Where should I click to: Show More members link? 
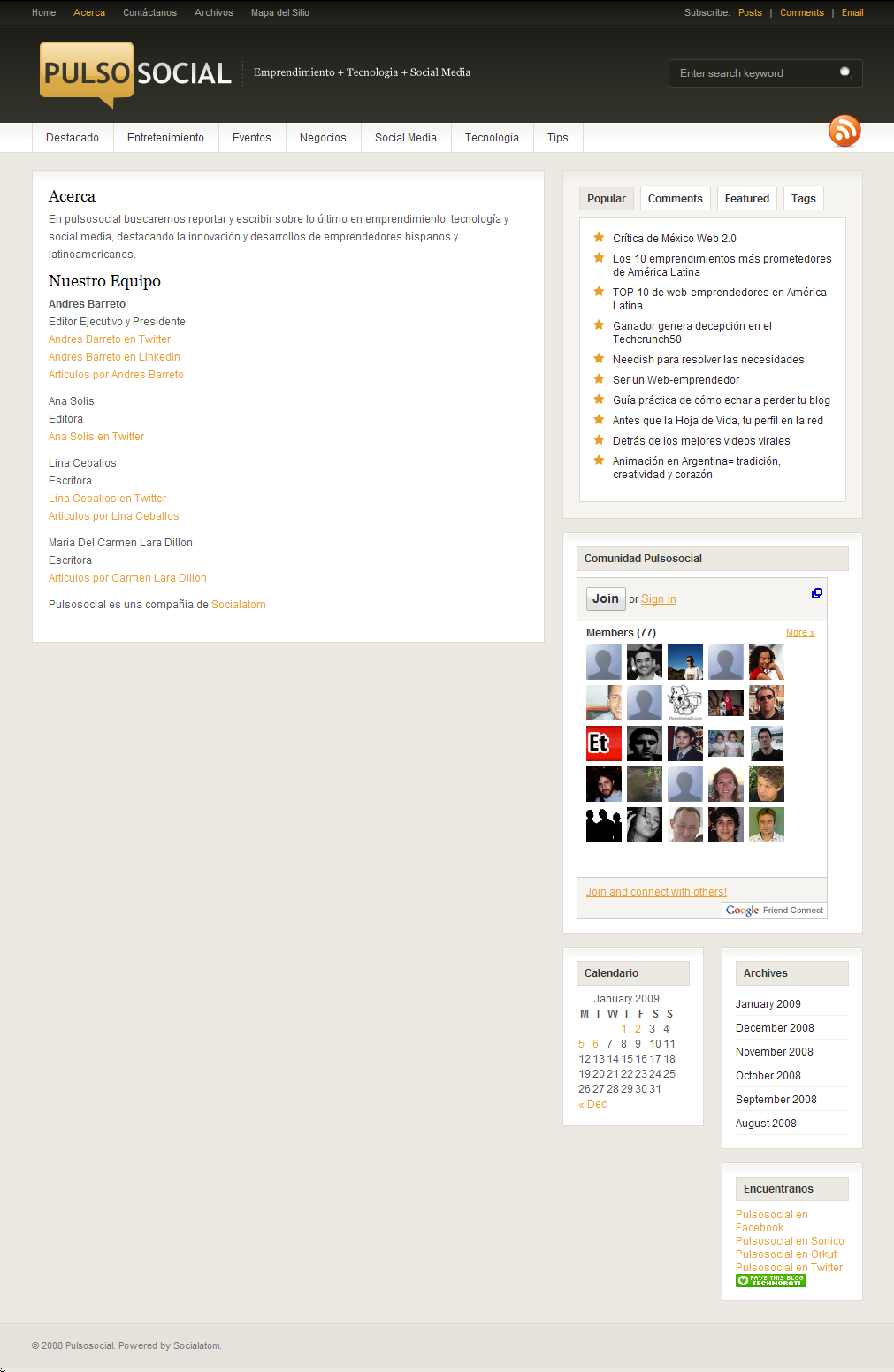pos(800,633)
